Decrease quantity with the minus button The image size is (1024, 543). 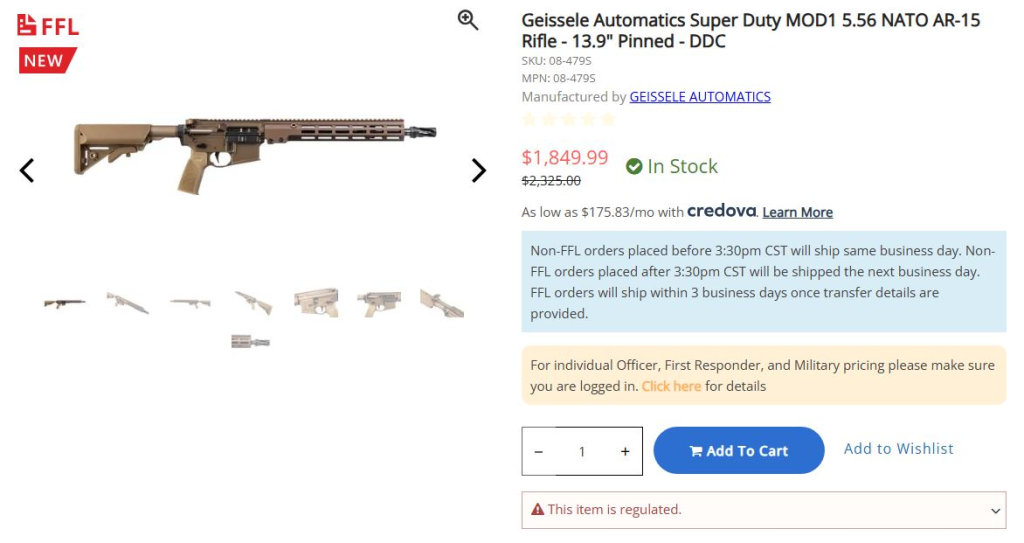[539, 452]
